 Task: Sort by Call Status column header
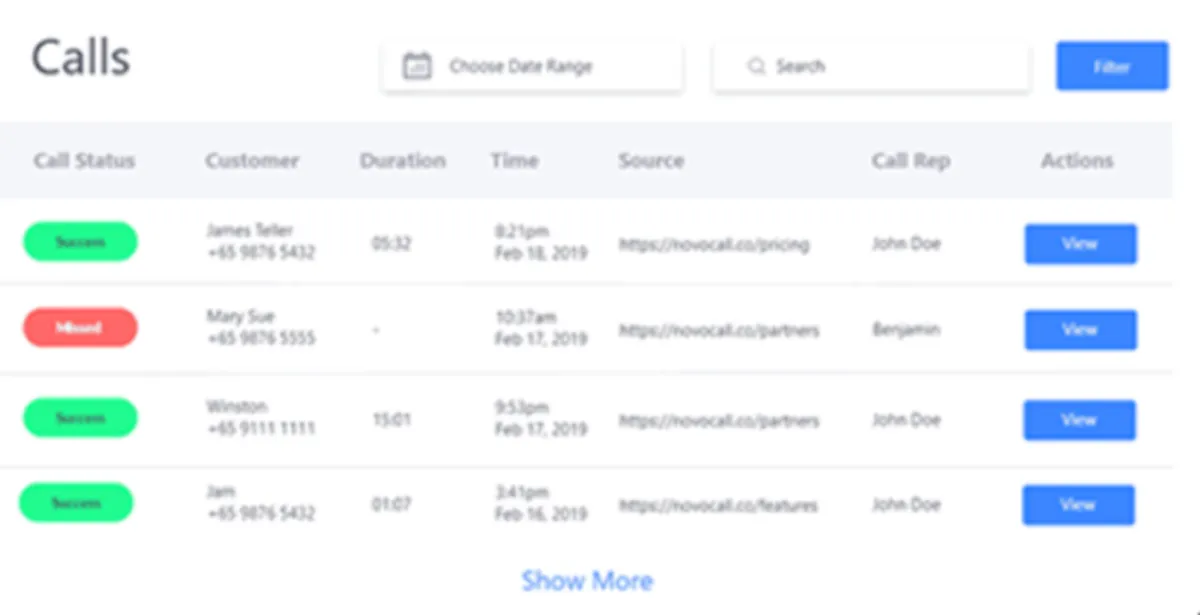[84, 161]
